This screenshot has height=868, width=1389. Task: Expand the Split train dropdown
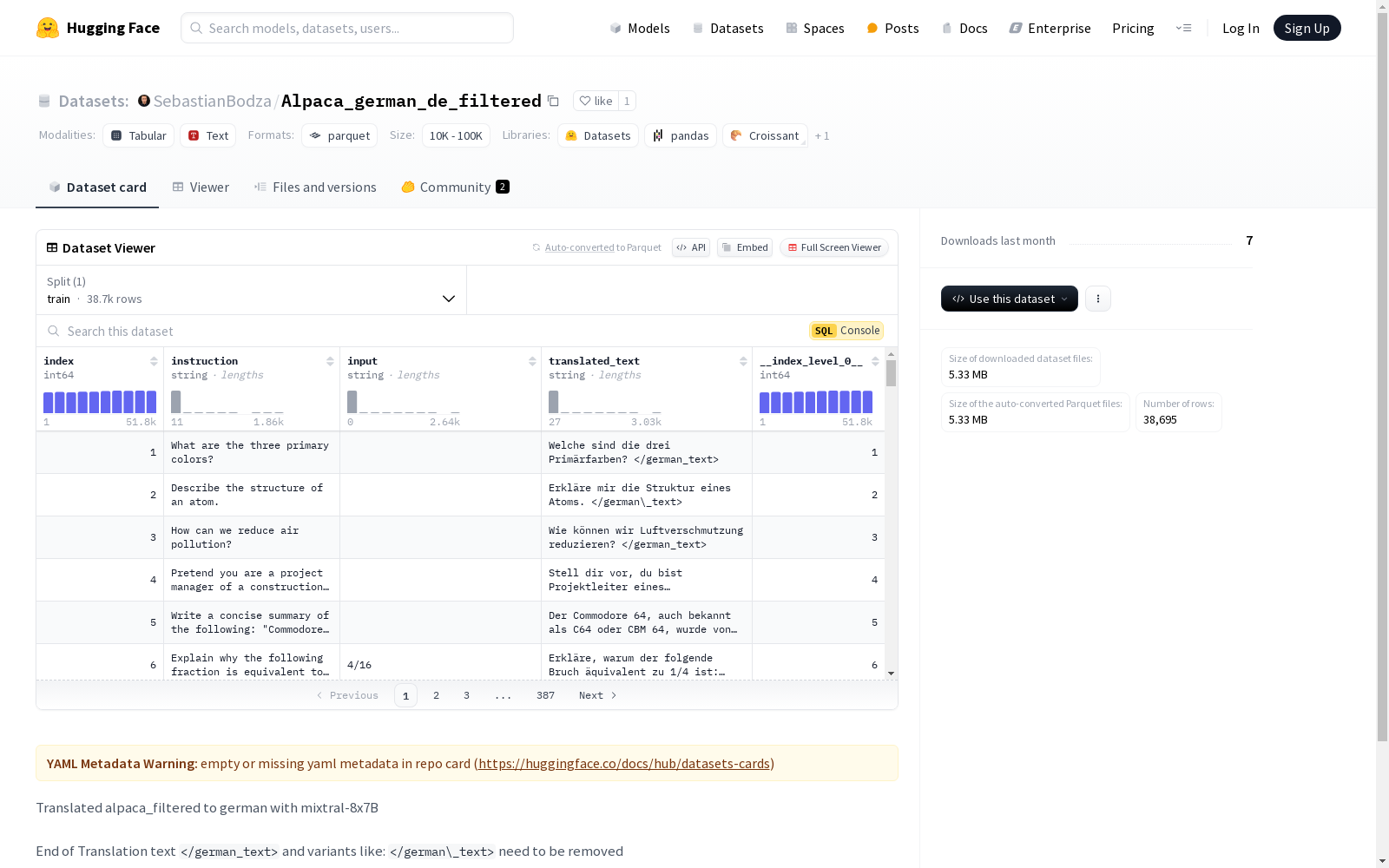click(x=252, y=290)
